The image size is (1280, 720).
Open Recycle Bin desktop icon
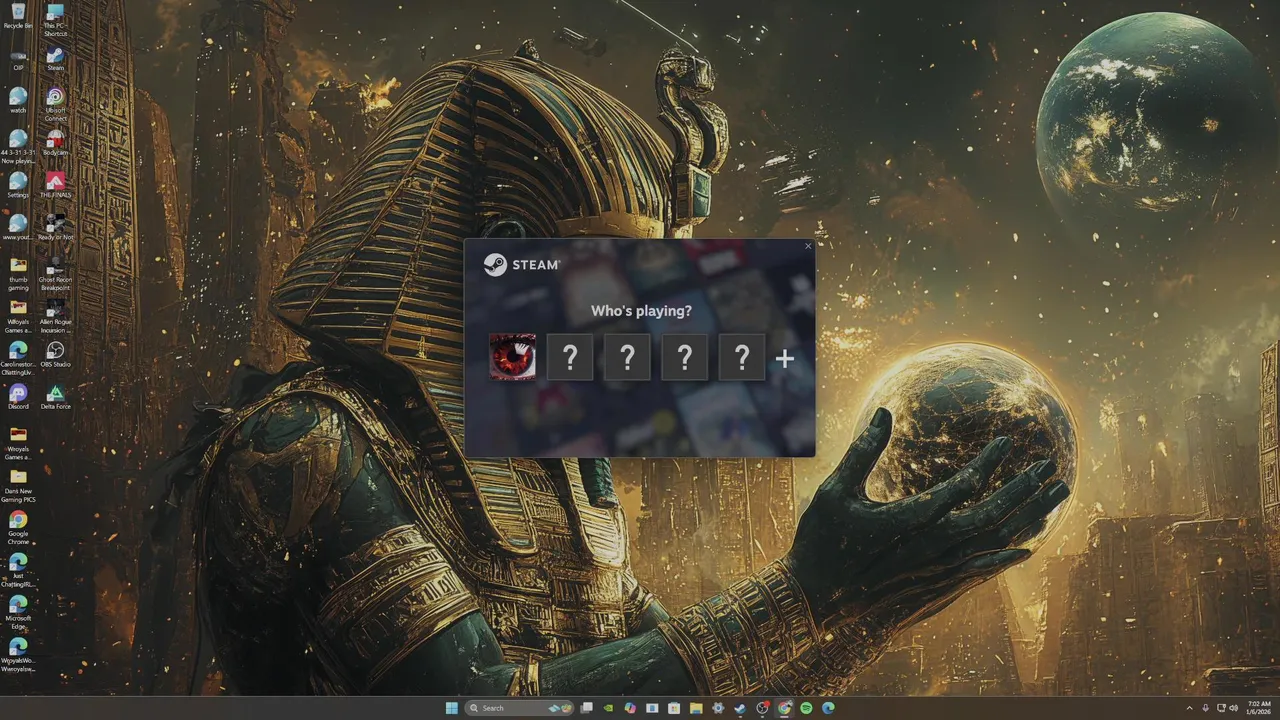coord(18,15)
